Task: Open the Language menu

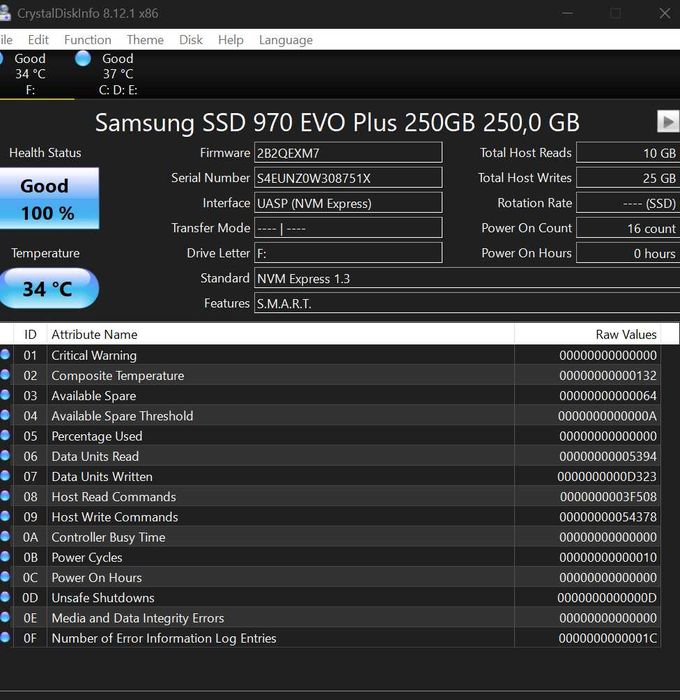Action: pyautogui.click(x=286, y=40)
